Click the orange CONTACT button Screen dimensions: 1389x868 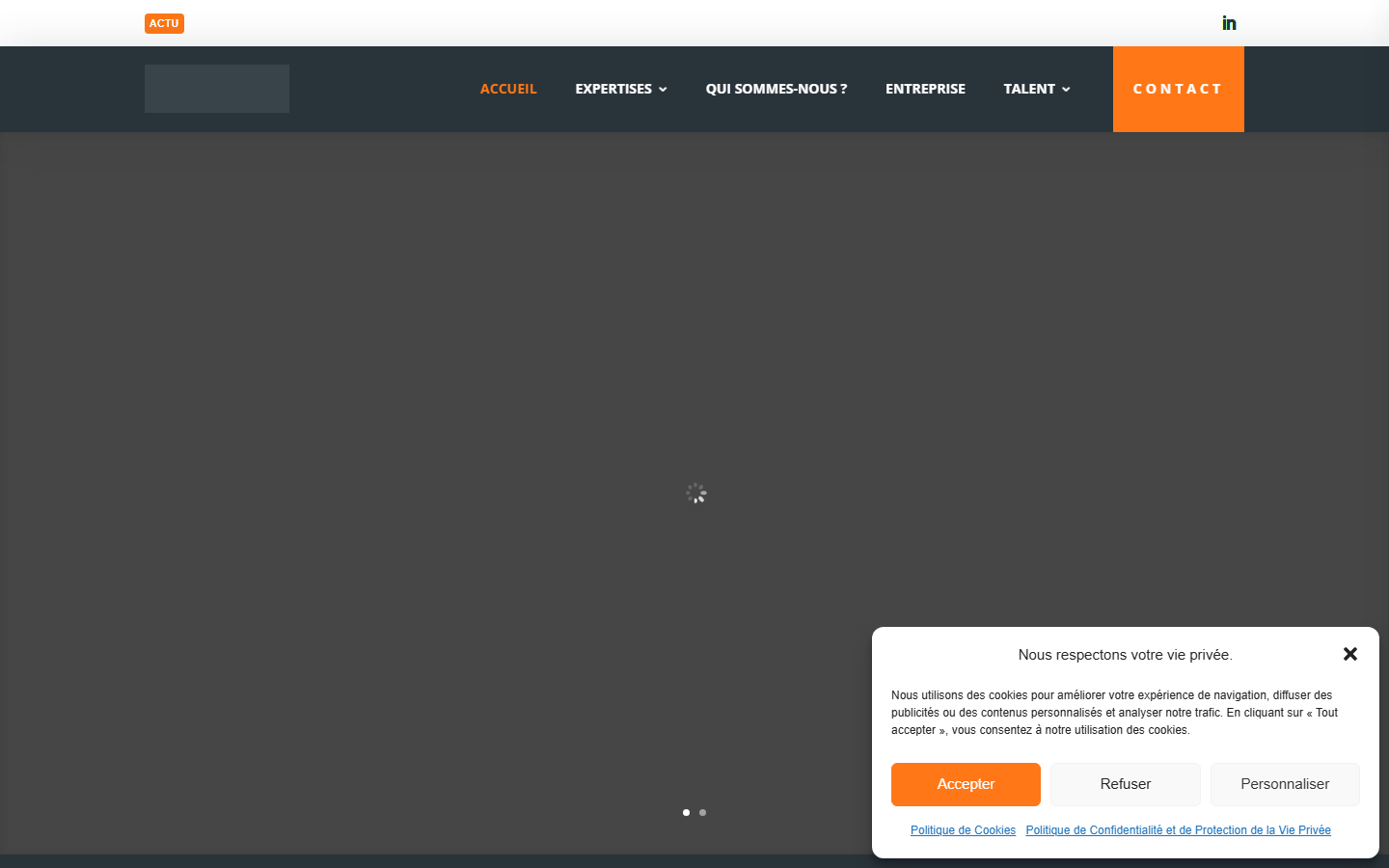tap(1179, 89)
